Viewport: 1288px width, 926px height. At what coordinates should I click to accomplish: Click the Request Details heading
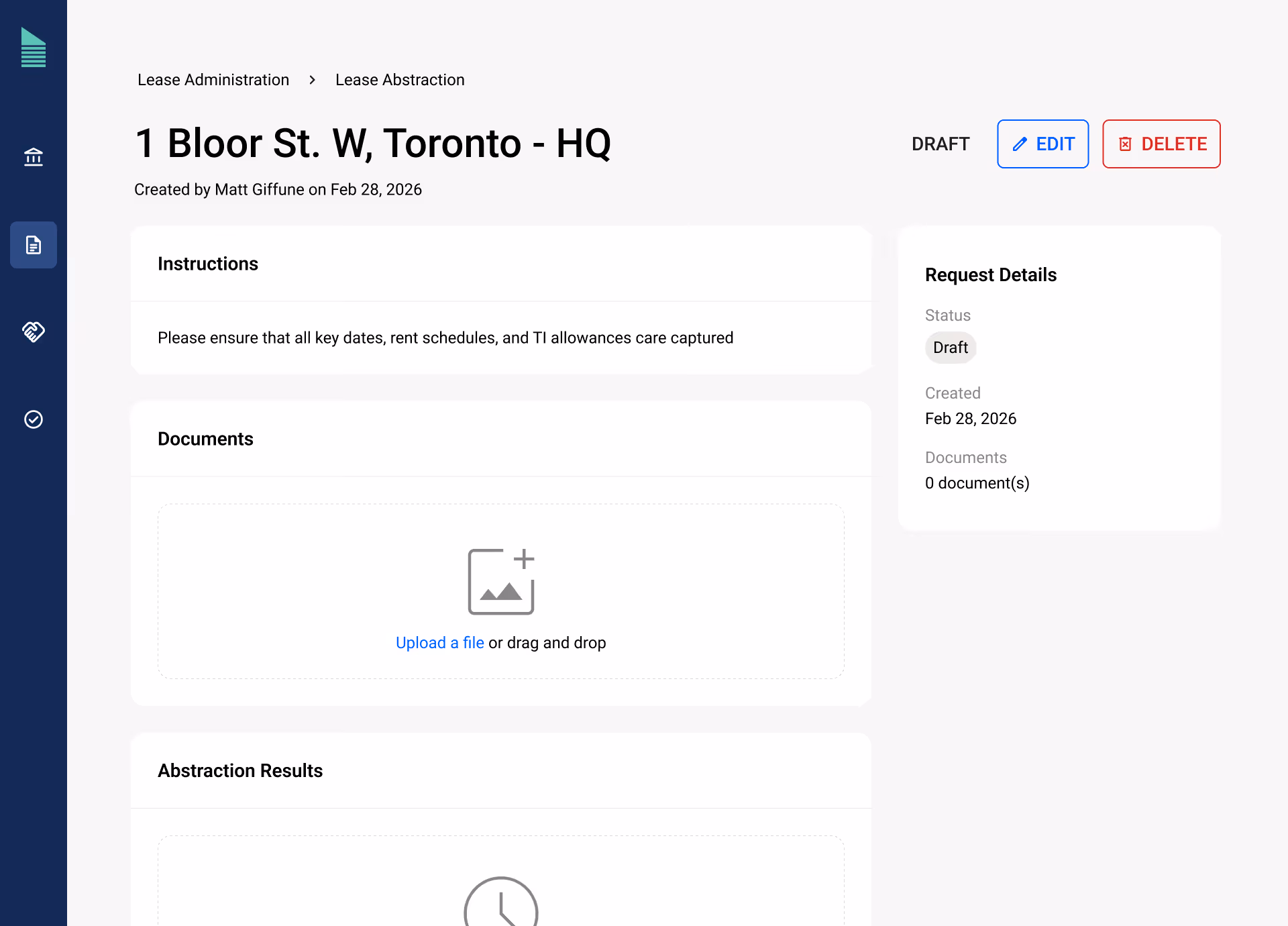(x=991, y=275)
